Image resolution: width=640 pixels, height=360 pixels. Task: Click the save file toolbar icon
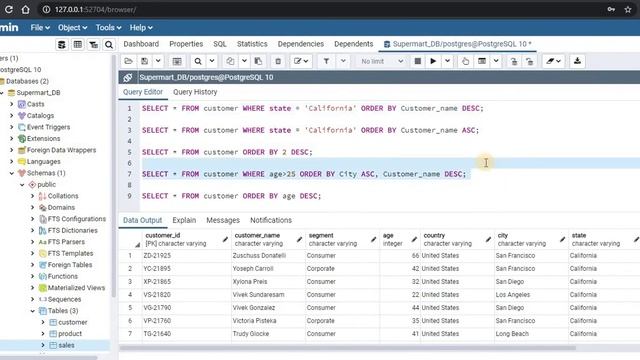click(x=144, y=61)
